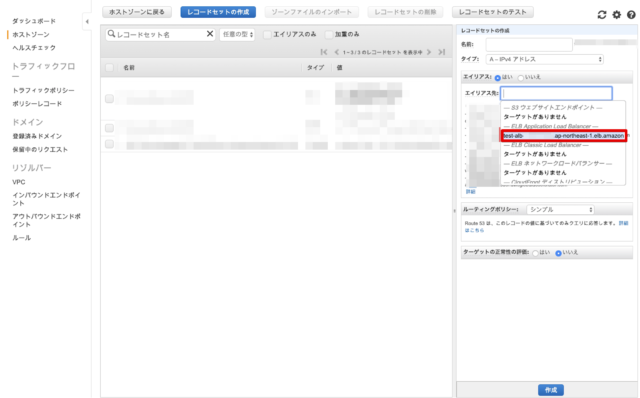Set target health evaluation to いいえ

[558, 253]
